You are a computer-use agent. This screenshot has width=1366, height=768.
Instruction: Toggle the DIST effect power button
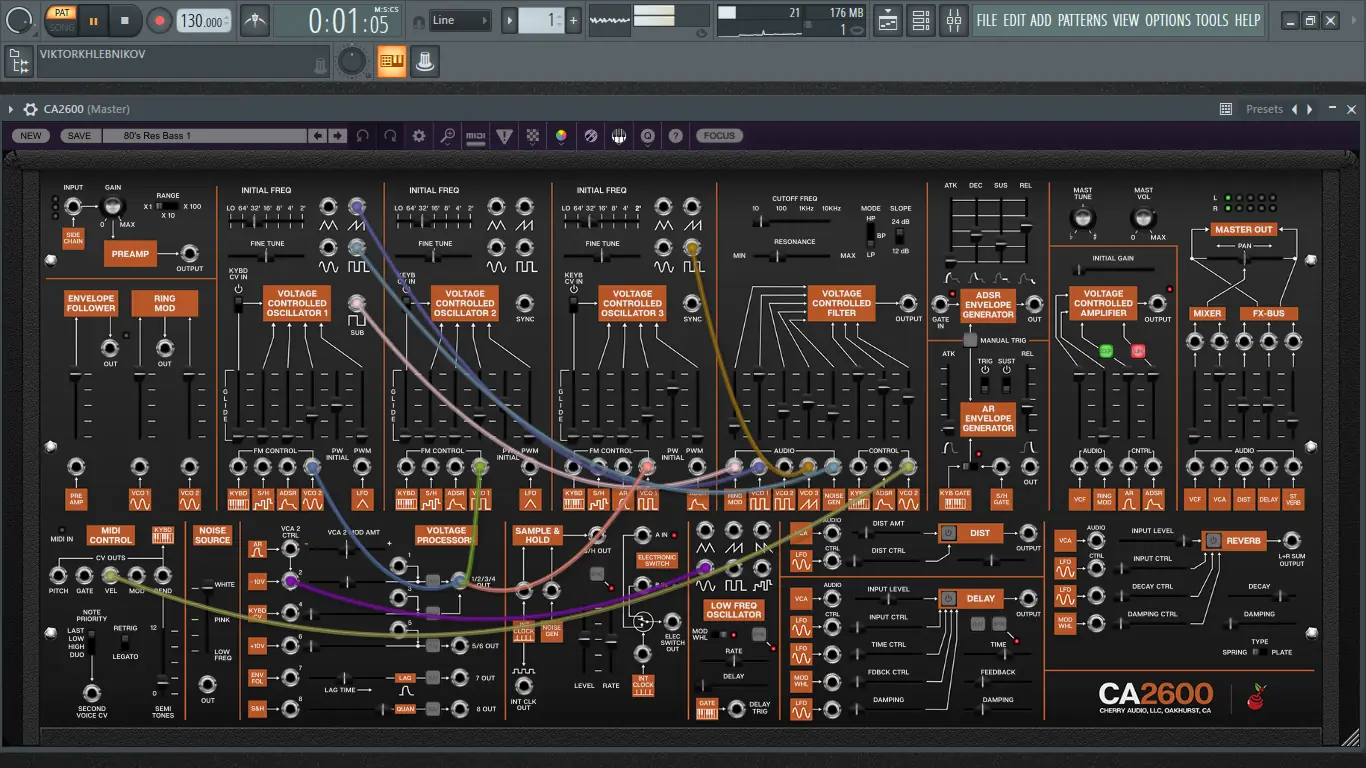coord(949,533)
